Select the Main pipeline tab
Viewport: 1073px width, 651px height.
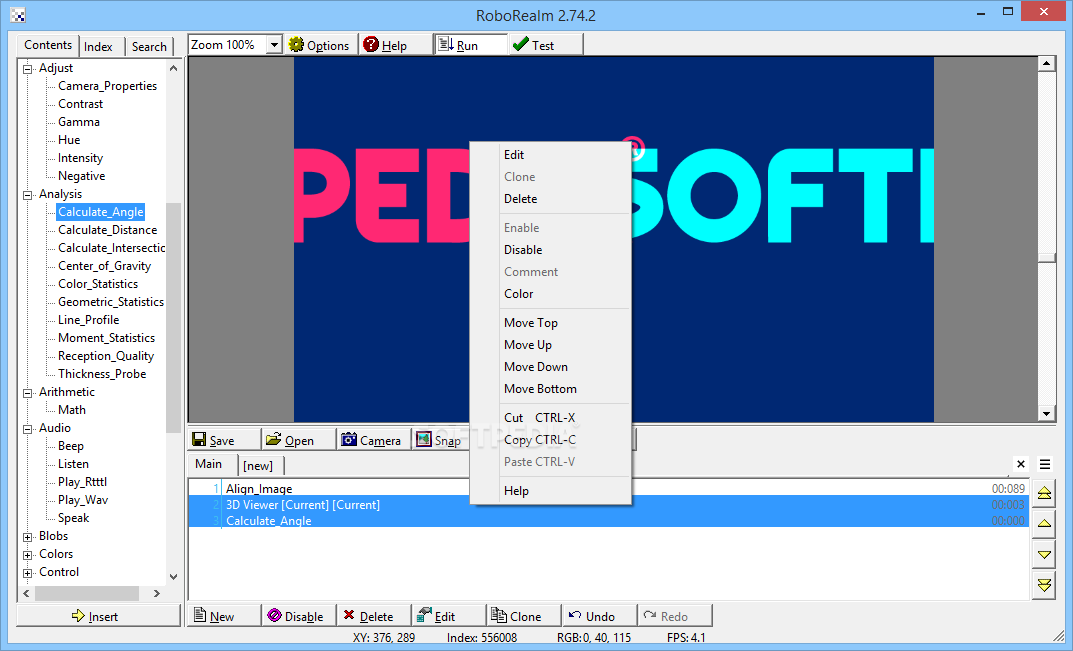click(209, 464)
